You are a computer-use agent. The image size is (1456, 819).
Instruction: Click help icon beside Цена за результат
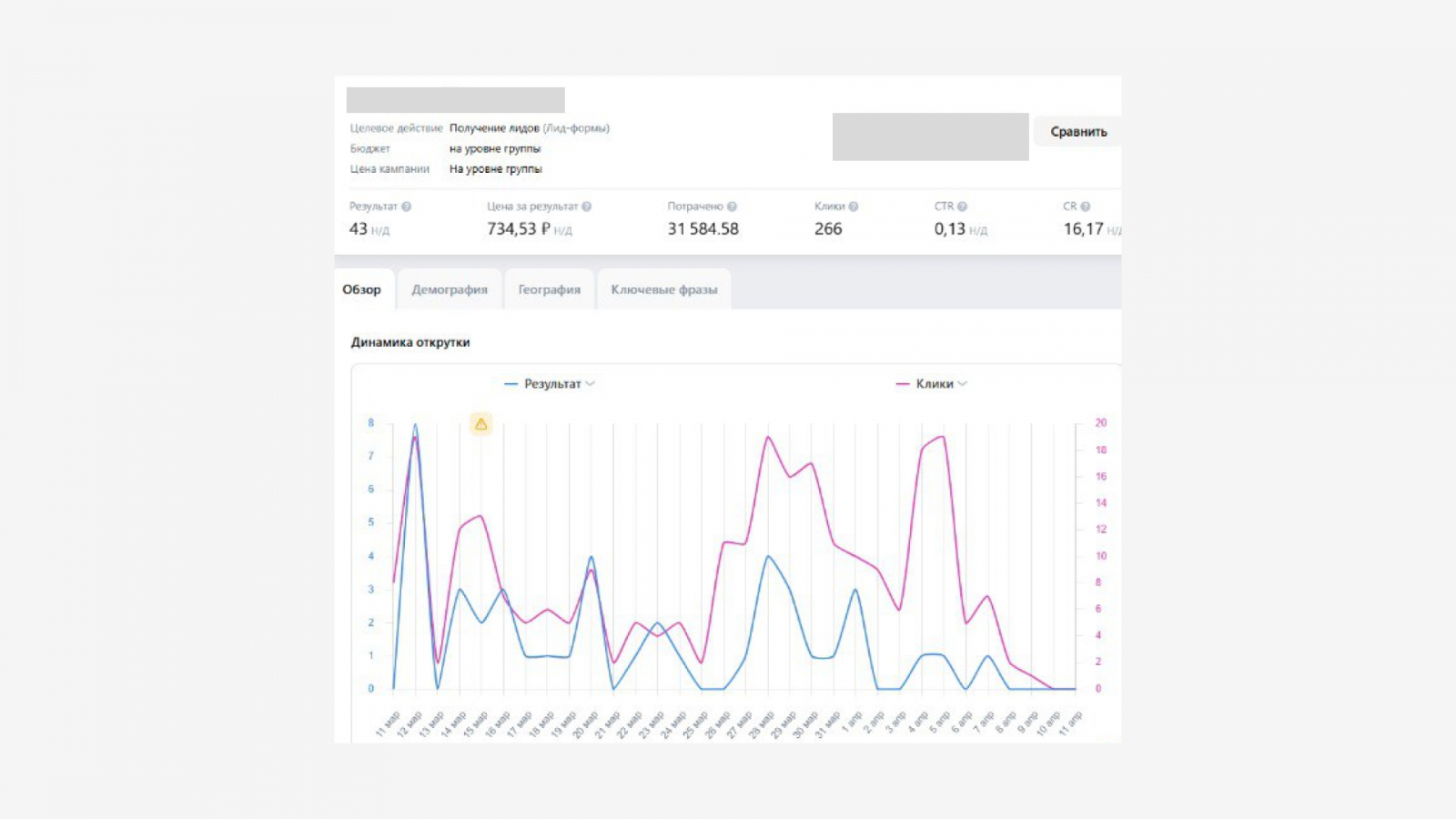click(586, 207)
